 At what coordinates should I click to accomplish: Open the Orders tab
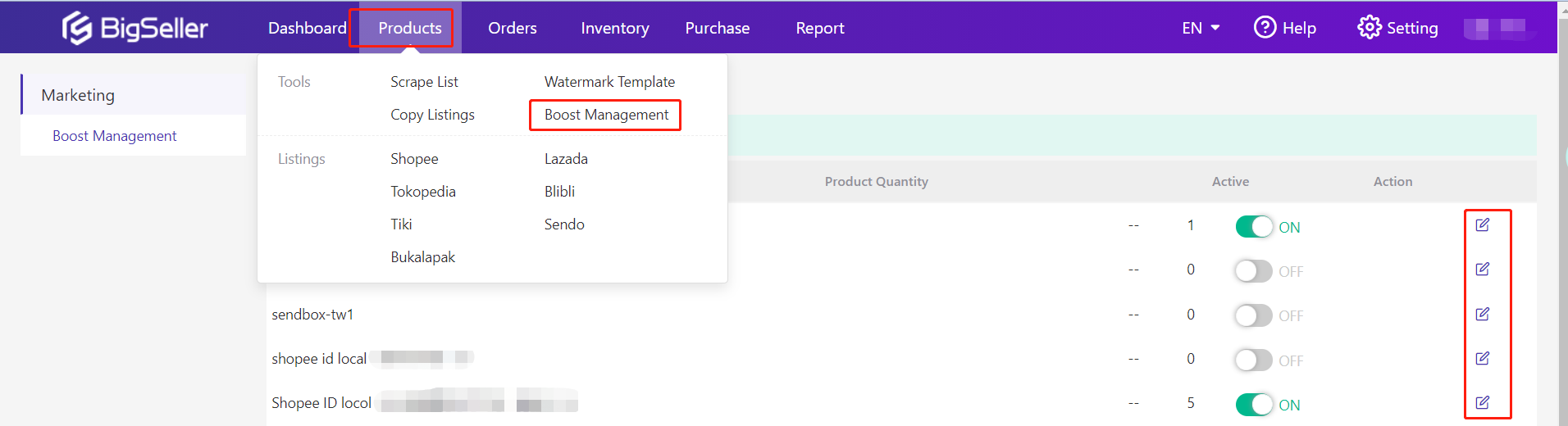[x=512, y=28]
